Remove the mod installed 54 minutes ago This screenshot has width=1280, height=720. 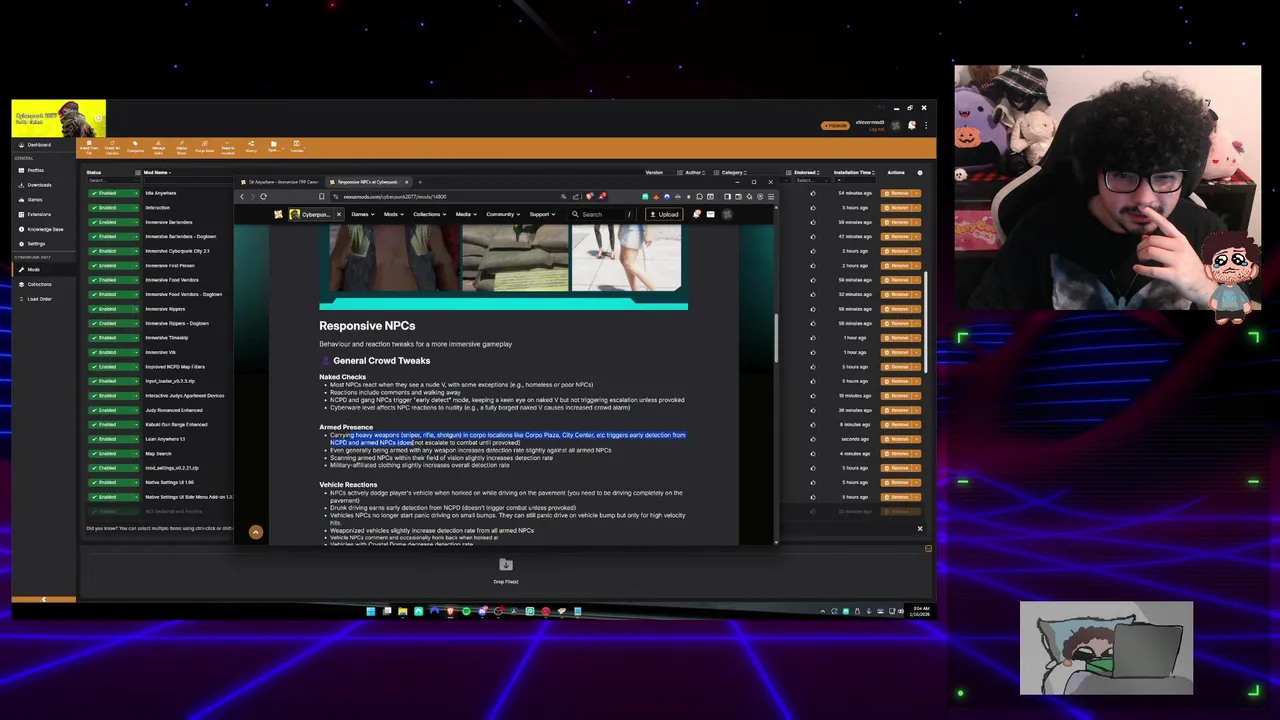898,193
